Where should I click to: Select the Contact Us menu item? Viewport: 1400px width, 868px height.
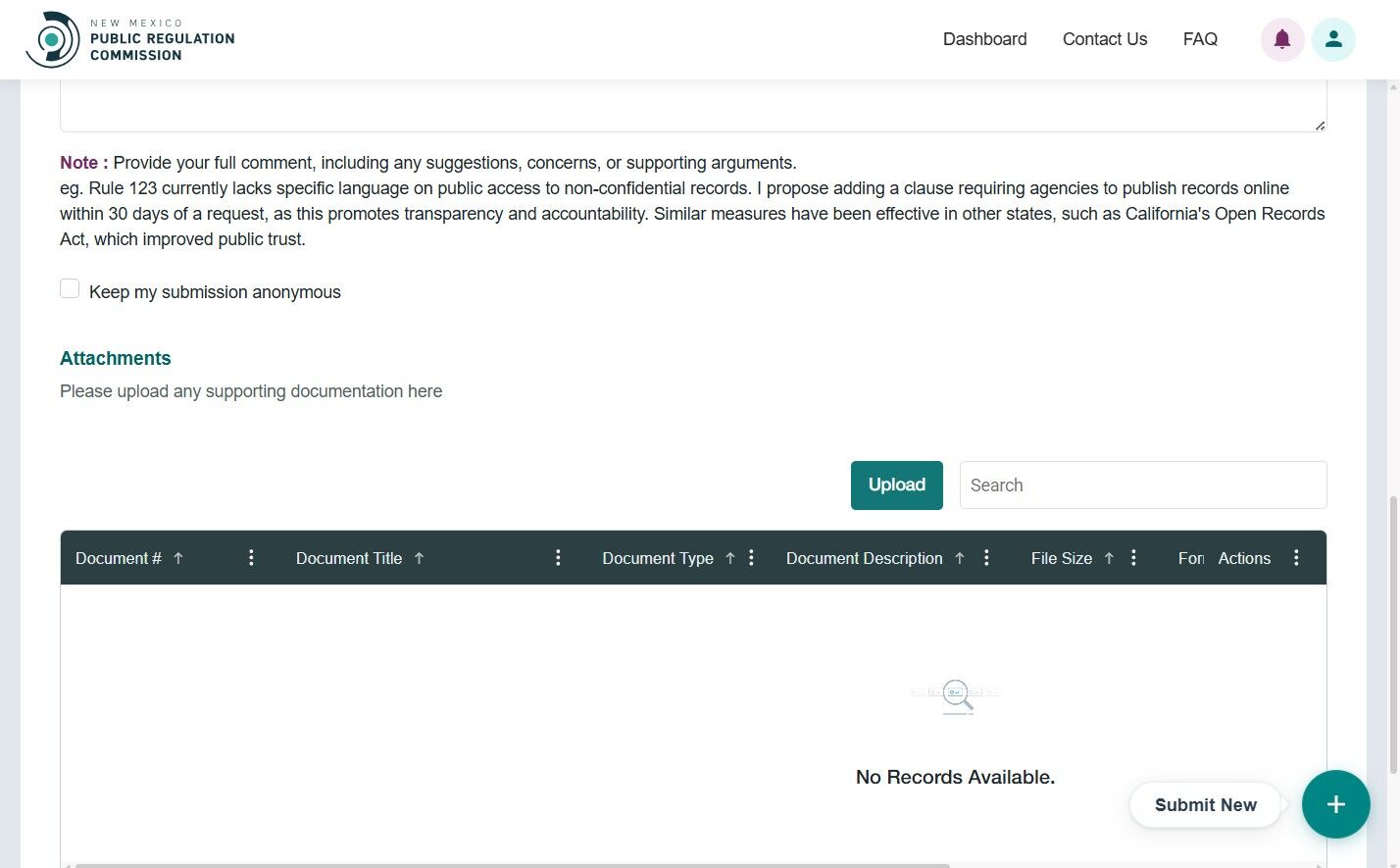pyautogui.click(x=1104, y=39)
